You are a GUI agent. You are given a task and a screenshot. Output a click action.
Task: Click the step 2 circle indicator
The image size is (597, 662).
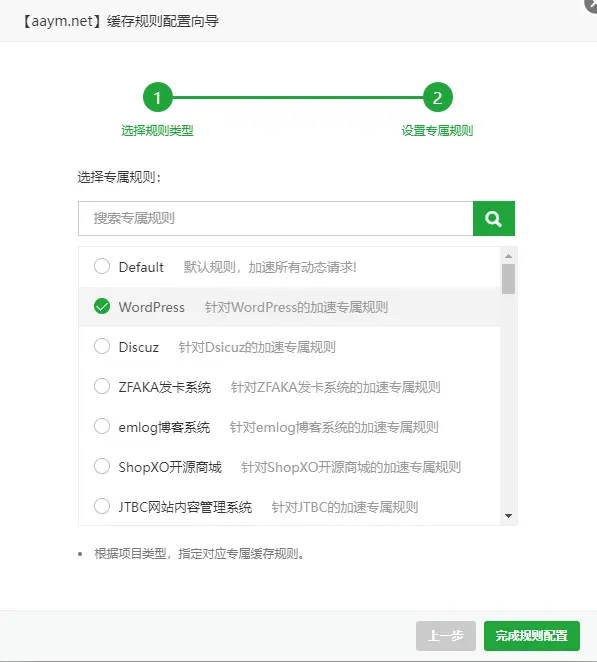click(x=438, y=97)
